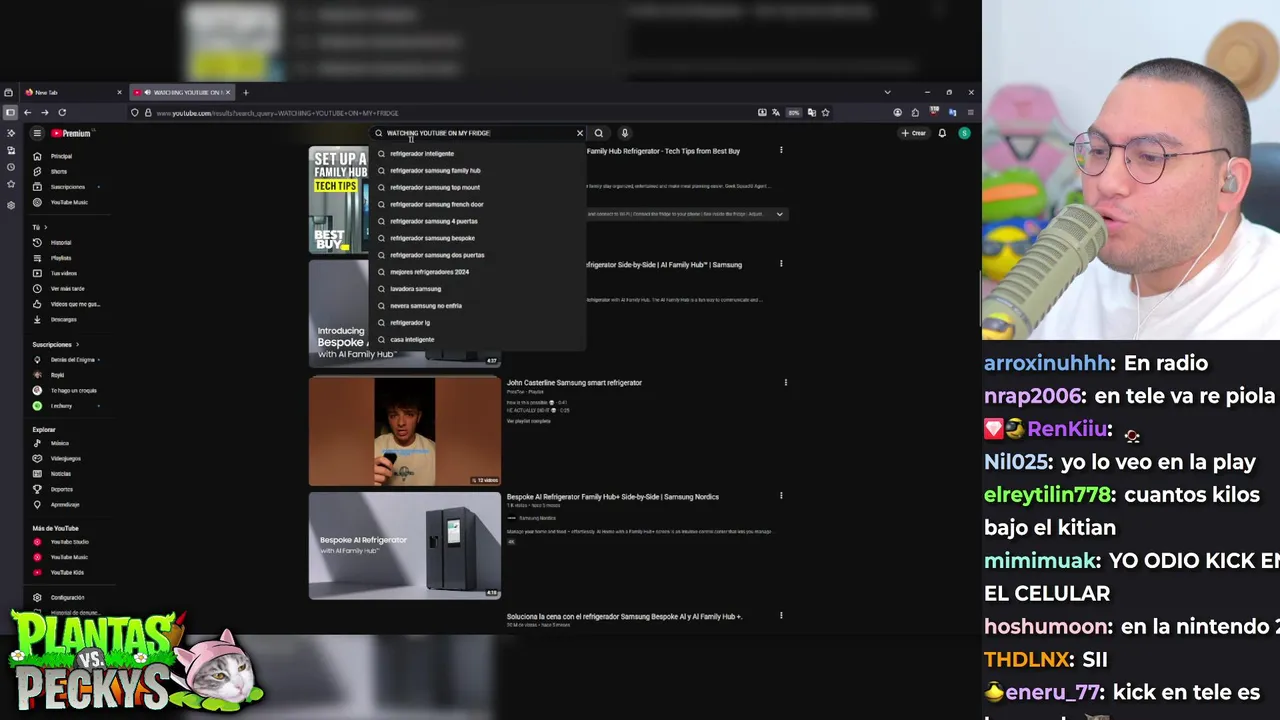Open the browser extensions puzzle icon
This screenshot has height=720, width=1280.
click(915, 113)
